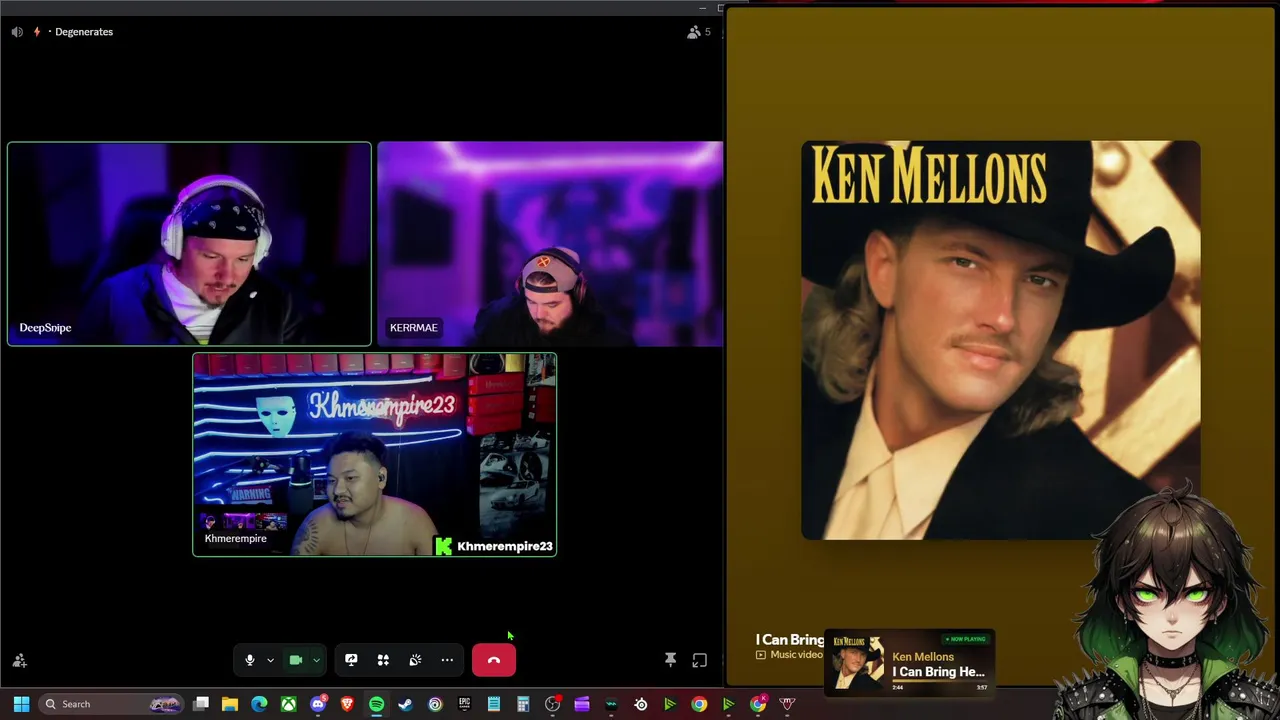
Task: Launch Microsoft Edge from the taskbar
Action: pos(259,704)
